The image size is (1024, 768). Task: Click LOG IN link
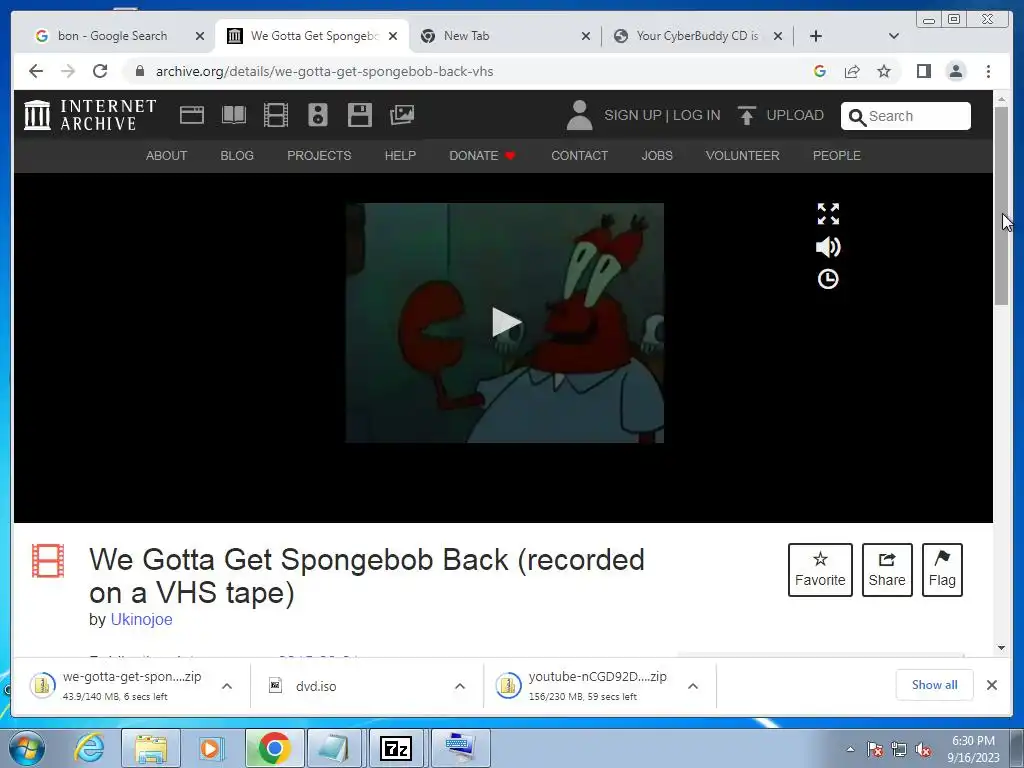click(x=697, y=115)
